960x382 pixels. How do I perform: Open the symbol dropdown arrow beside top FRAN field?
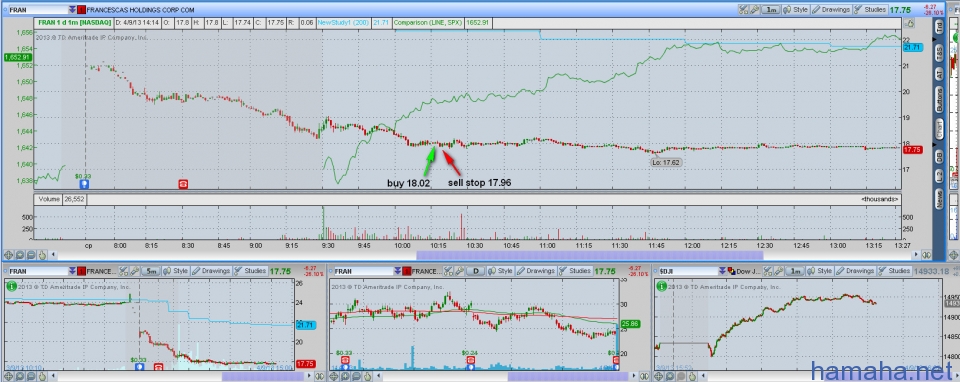coord(72,10)
